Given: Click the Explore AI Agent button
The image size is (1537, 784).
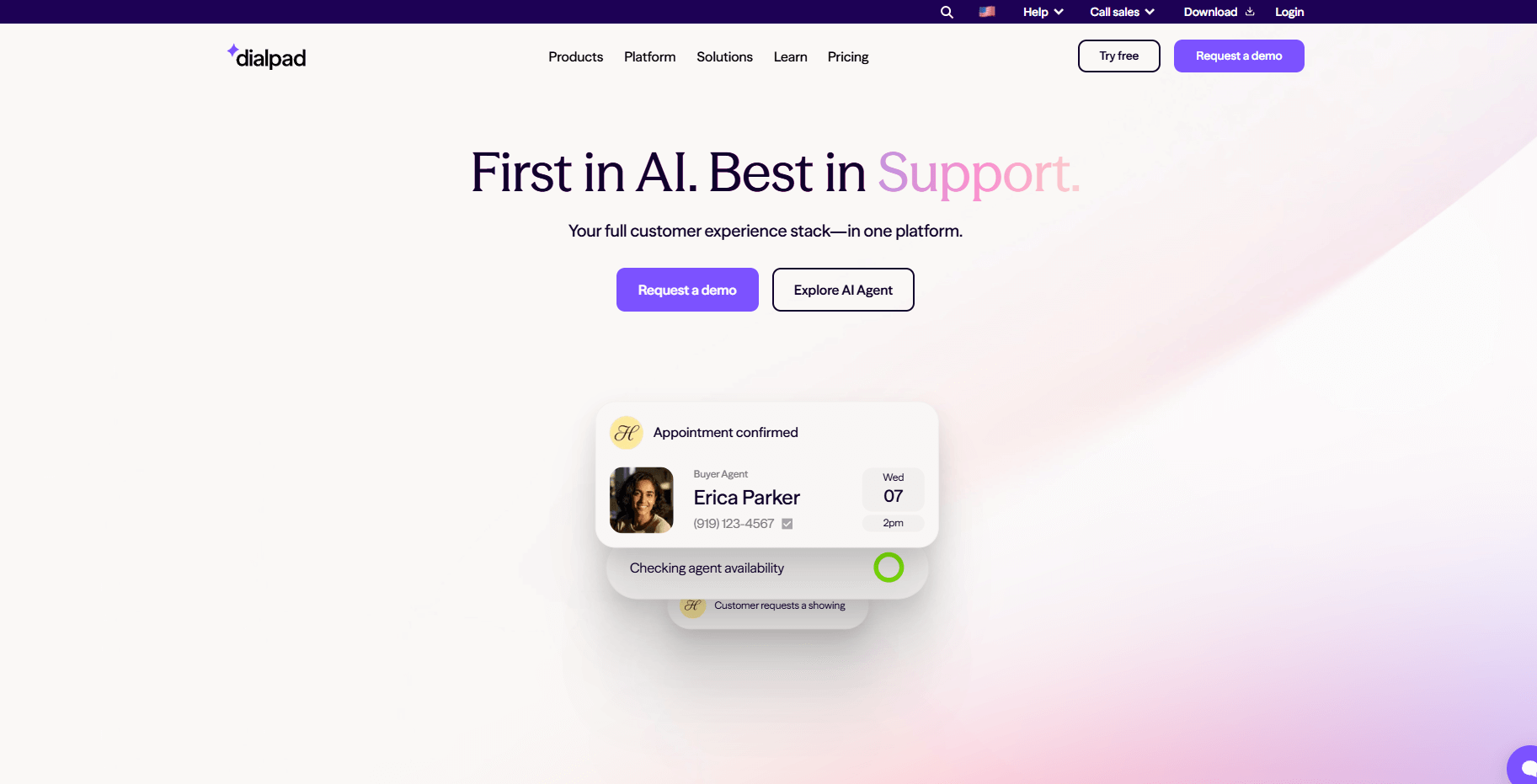Looking at the screenshot, I should coord(843,290).
